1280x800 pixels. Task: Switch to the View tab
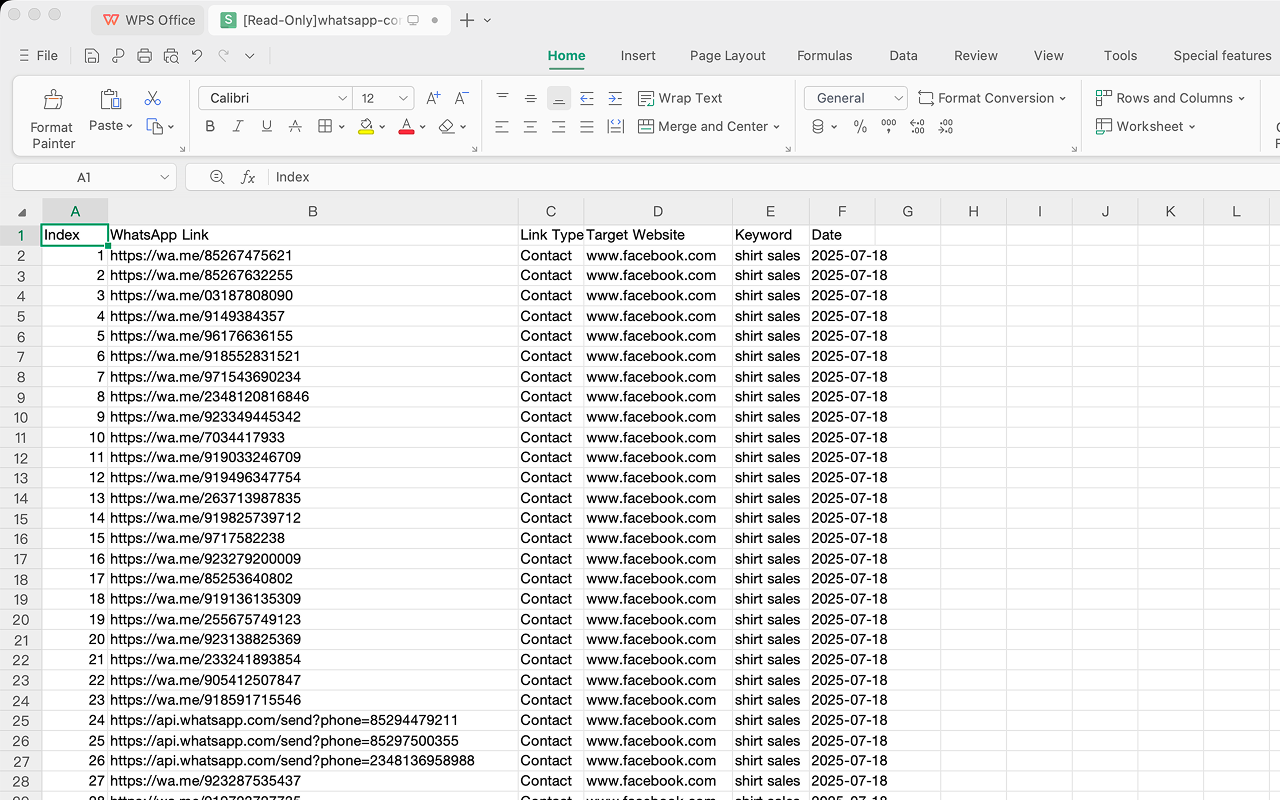(1049, 56)
